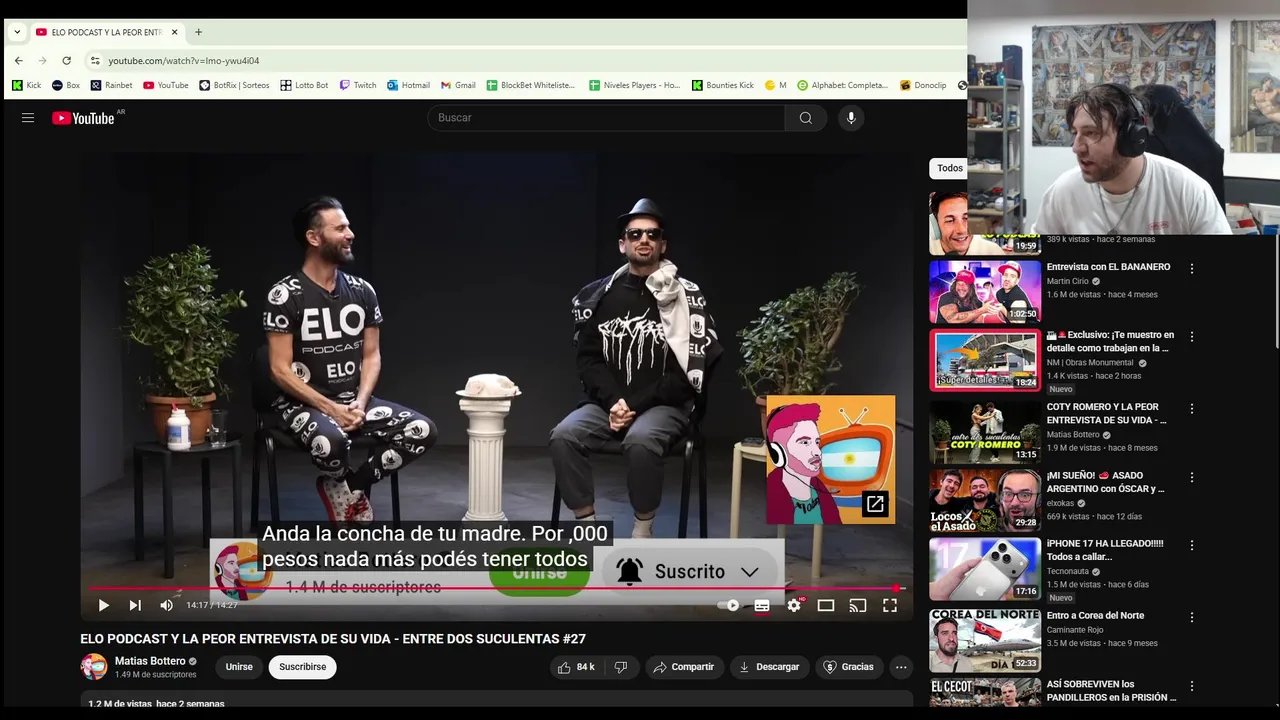
Task: Open more actions three-dot menu below video
Action: 901,667
